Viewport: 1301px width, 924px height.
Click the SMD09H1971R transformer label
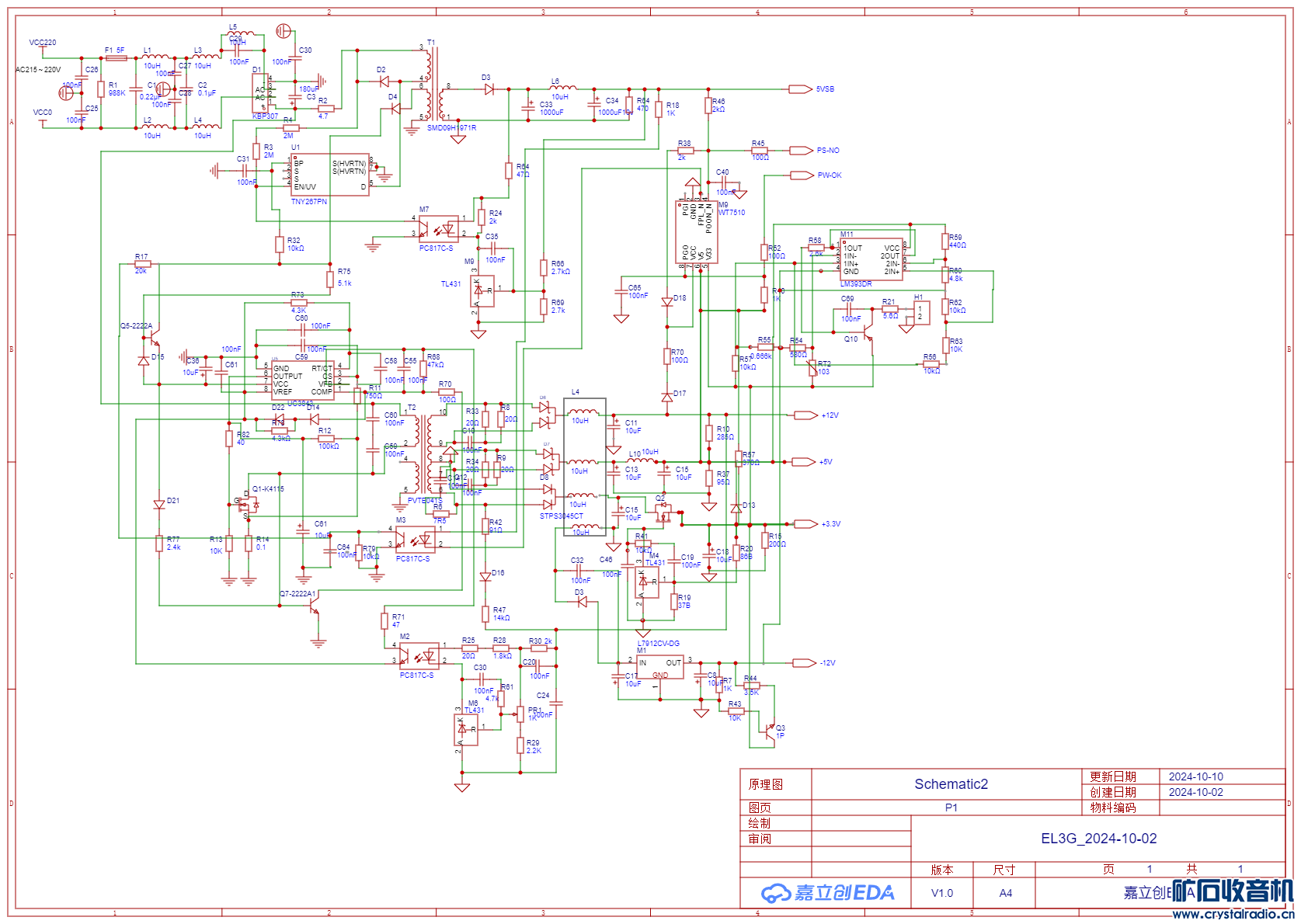click(451, 128)
